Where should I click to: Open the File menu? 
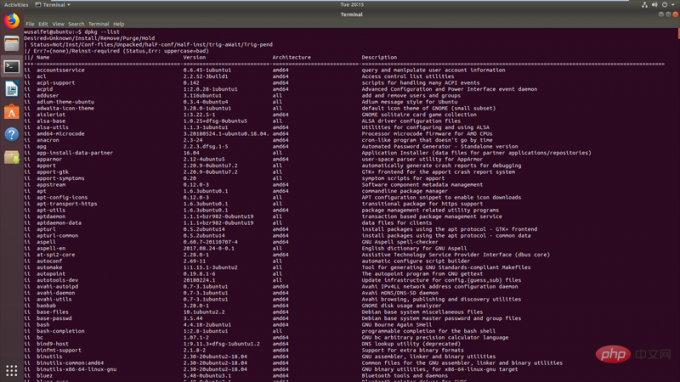pyautogui.click(x=29, y=24)
